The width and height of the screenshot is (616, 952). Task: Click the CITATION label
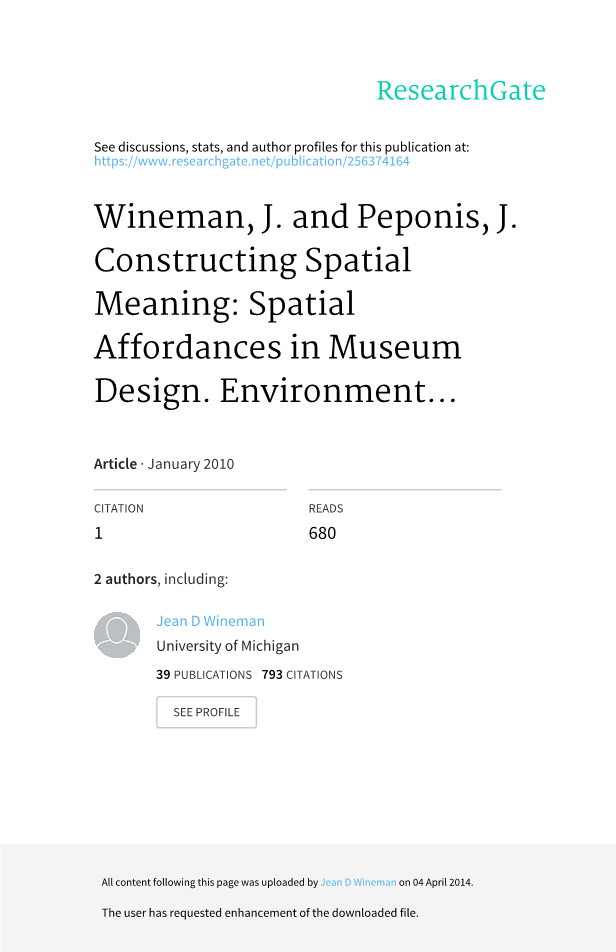point(119,508)
